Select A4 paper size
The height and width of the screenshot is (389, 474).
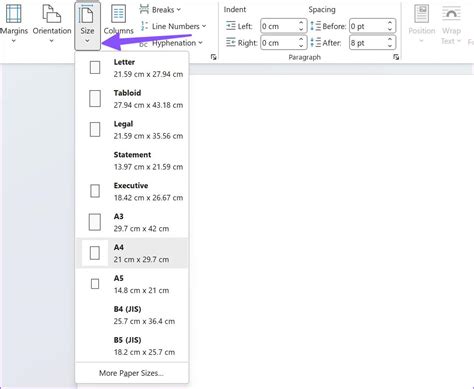click(132, 253)
